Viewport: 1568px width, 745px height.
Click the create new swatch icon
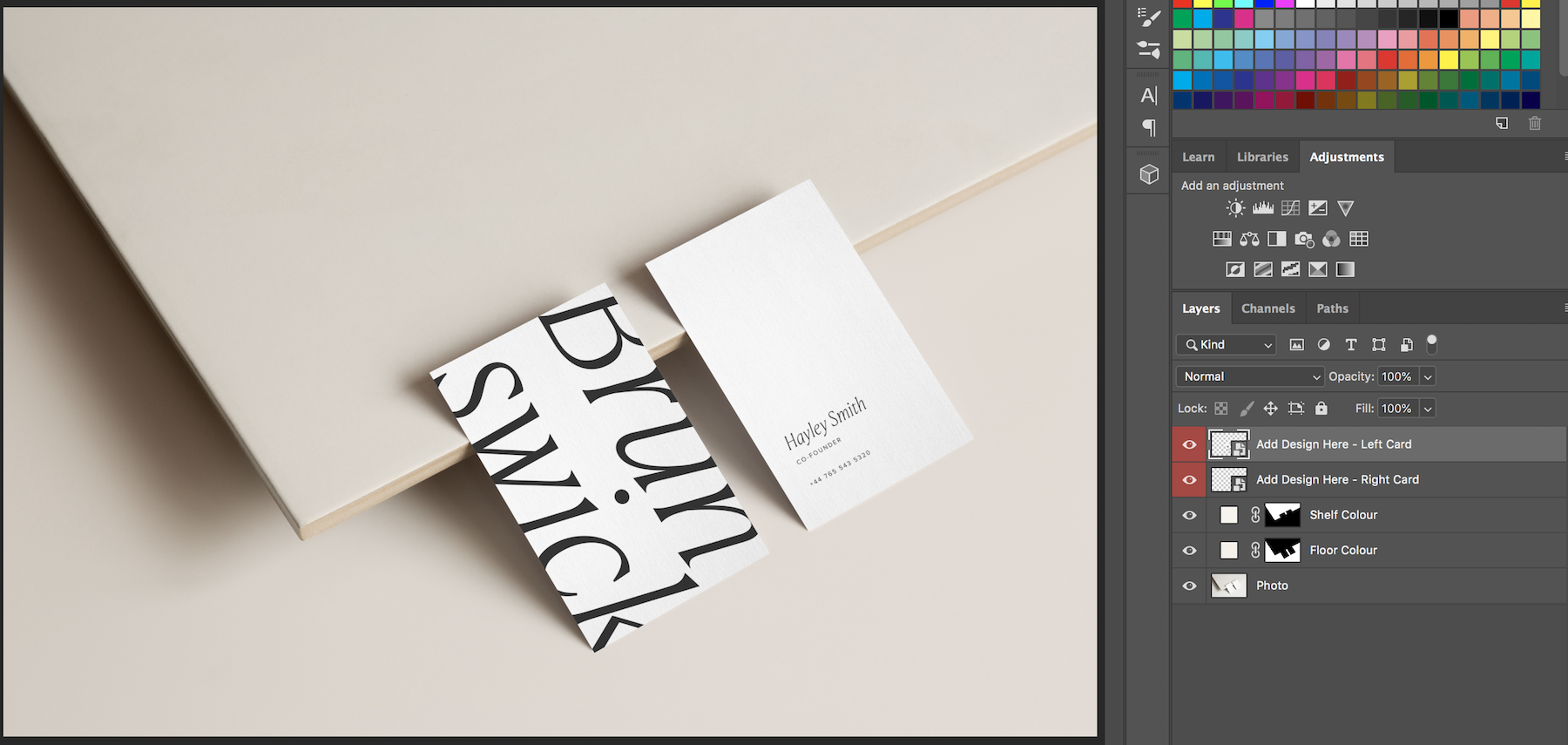click(1502, 124)
